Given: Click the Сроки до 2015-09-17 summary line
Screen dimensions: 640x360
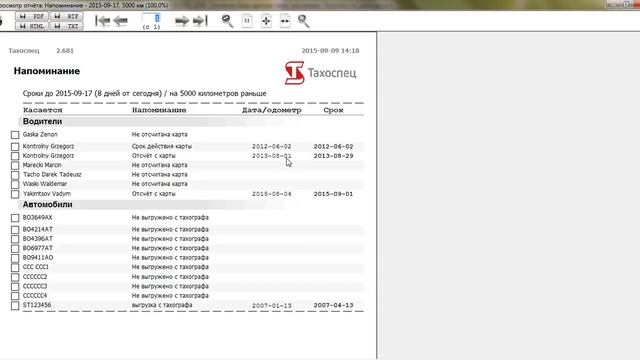Looking at the screenshot, I should pyautogui.click(x=144, y=93).
